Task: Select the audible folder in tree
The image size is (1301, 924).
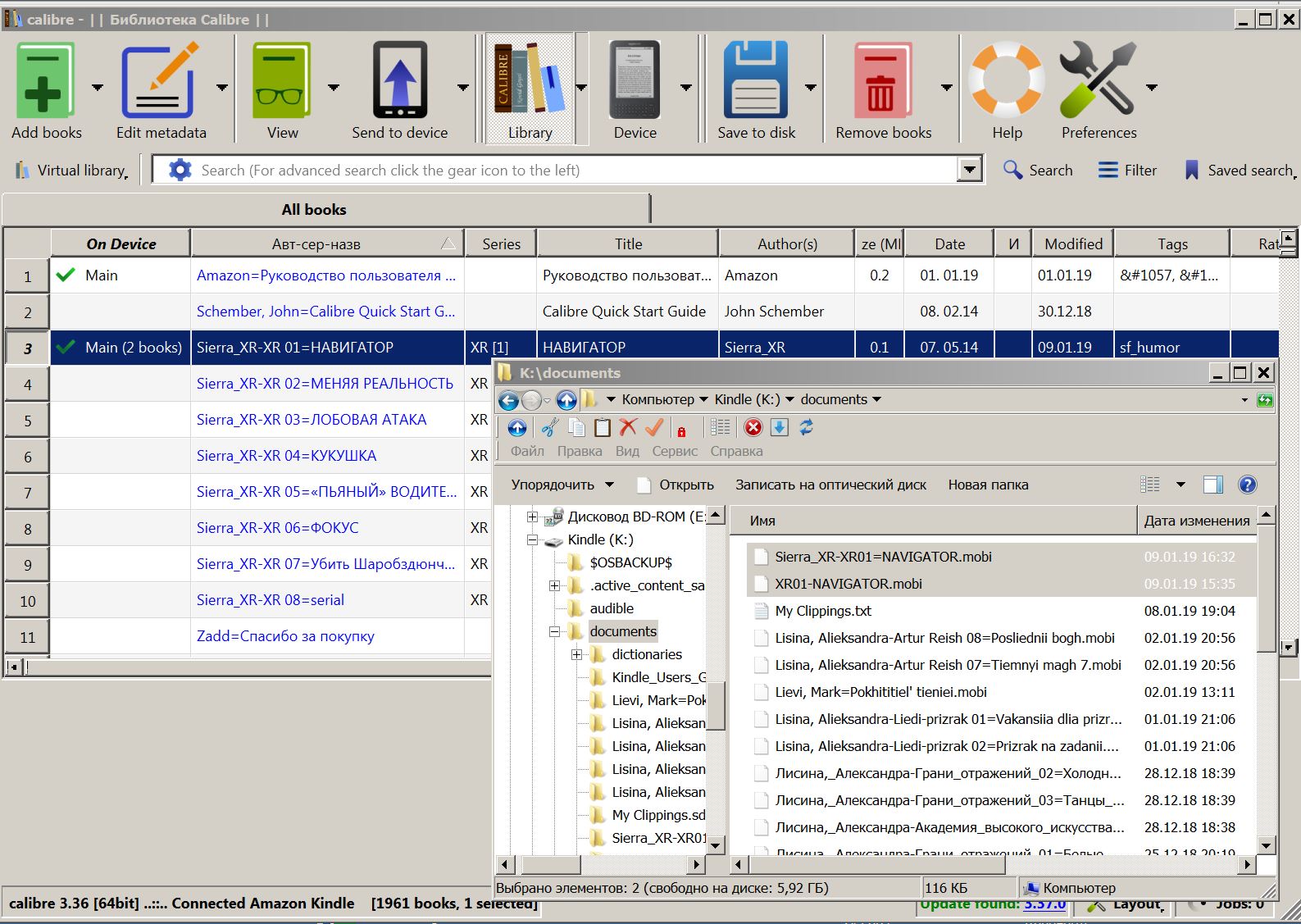Action: pyautogui.click(x=612, y=608)
